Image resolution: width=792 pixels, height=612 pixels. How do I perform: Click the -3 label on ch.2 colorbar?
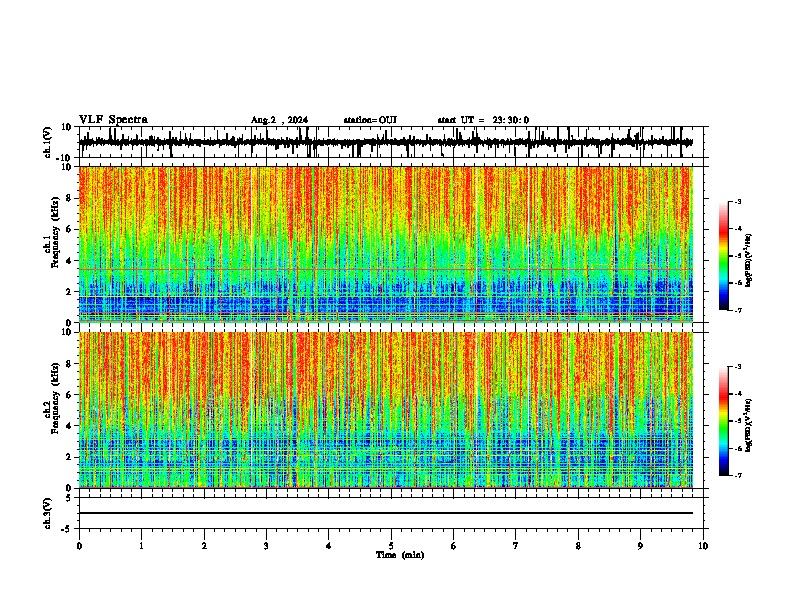pos(737,367)
